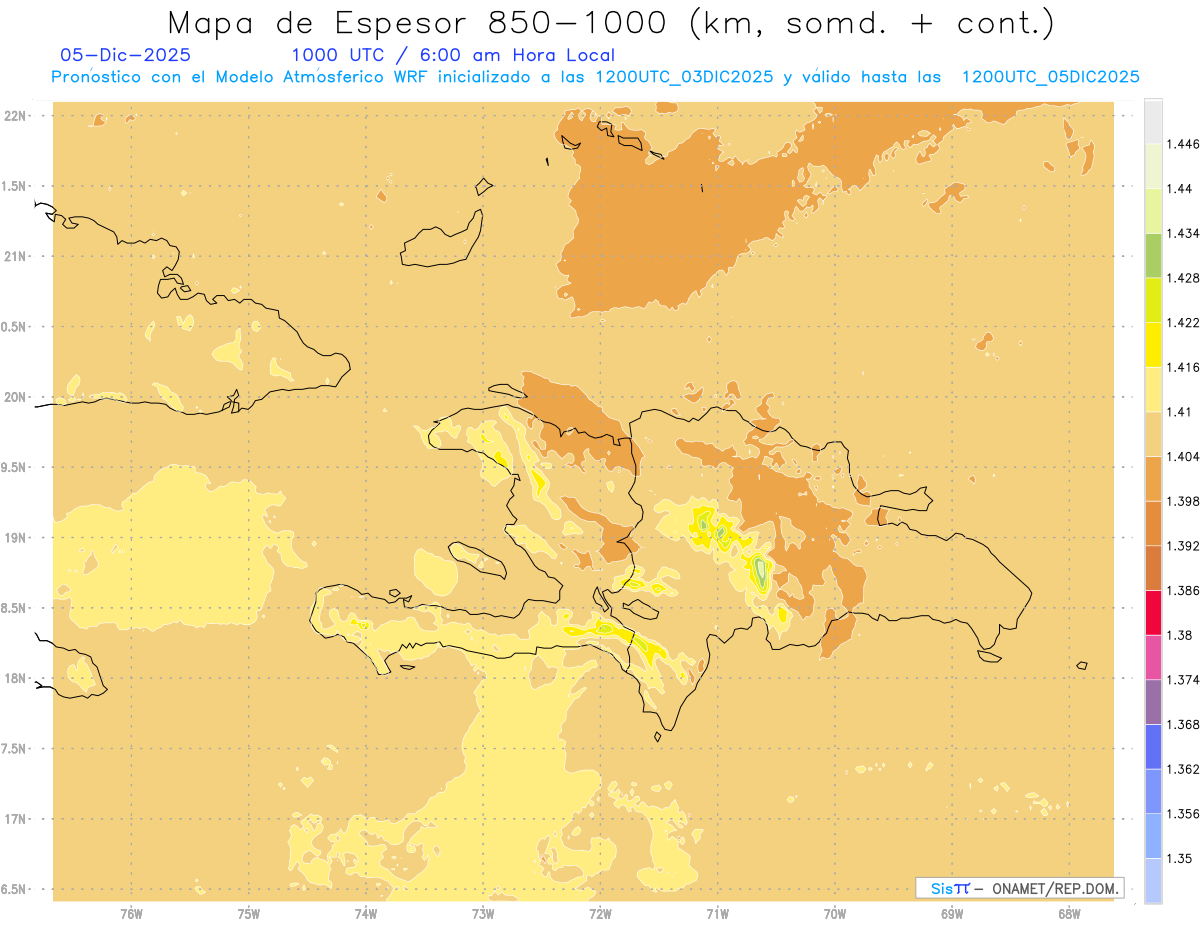This screenshot has height=927, width=1200.
Task: Click the '76W' longitude label
Action: [132, 914]
